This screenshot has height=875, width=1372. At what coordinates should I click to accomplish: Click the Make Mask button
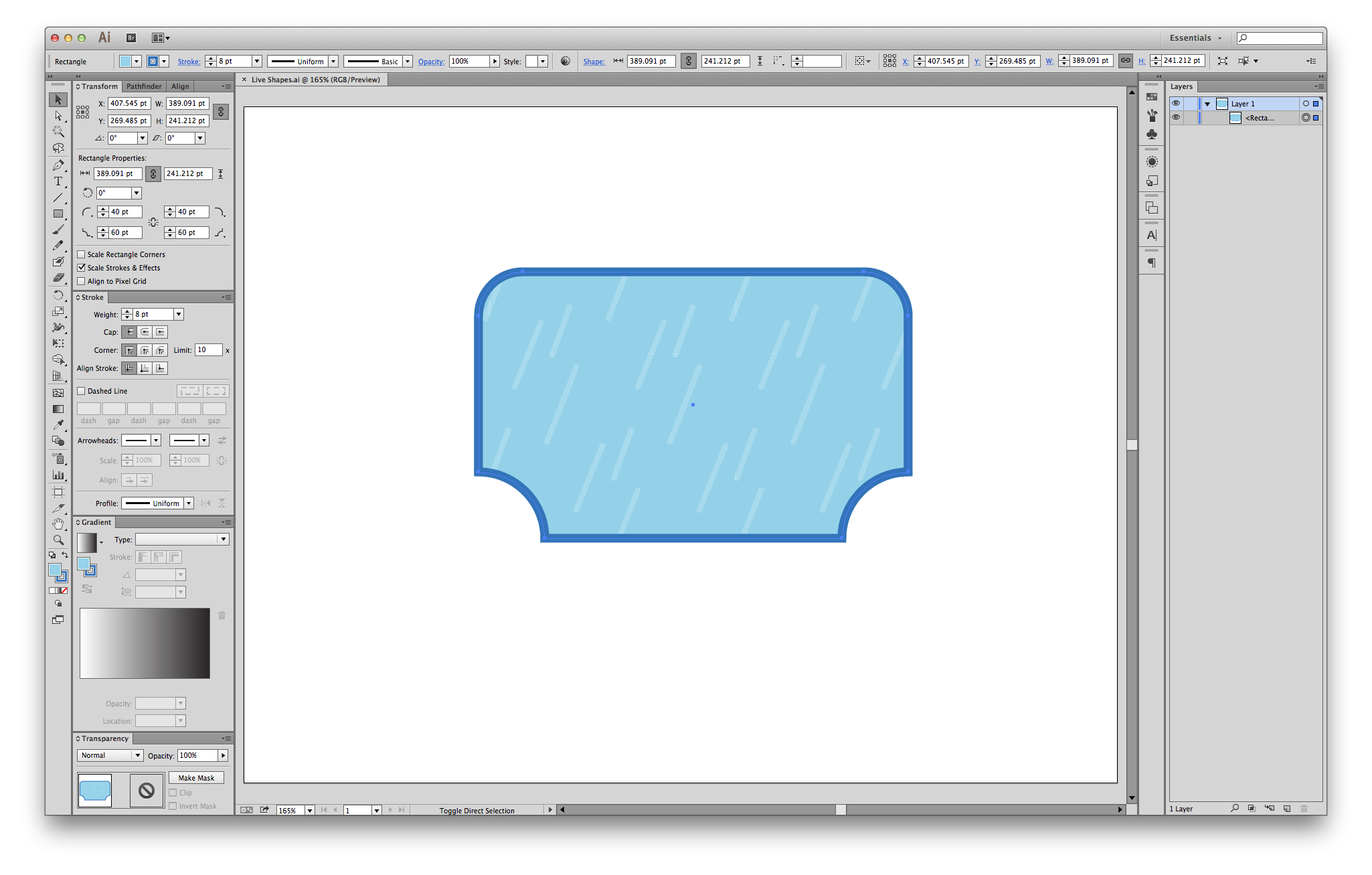click(196, 777)
